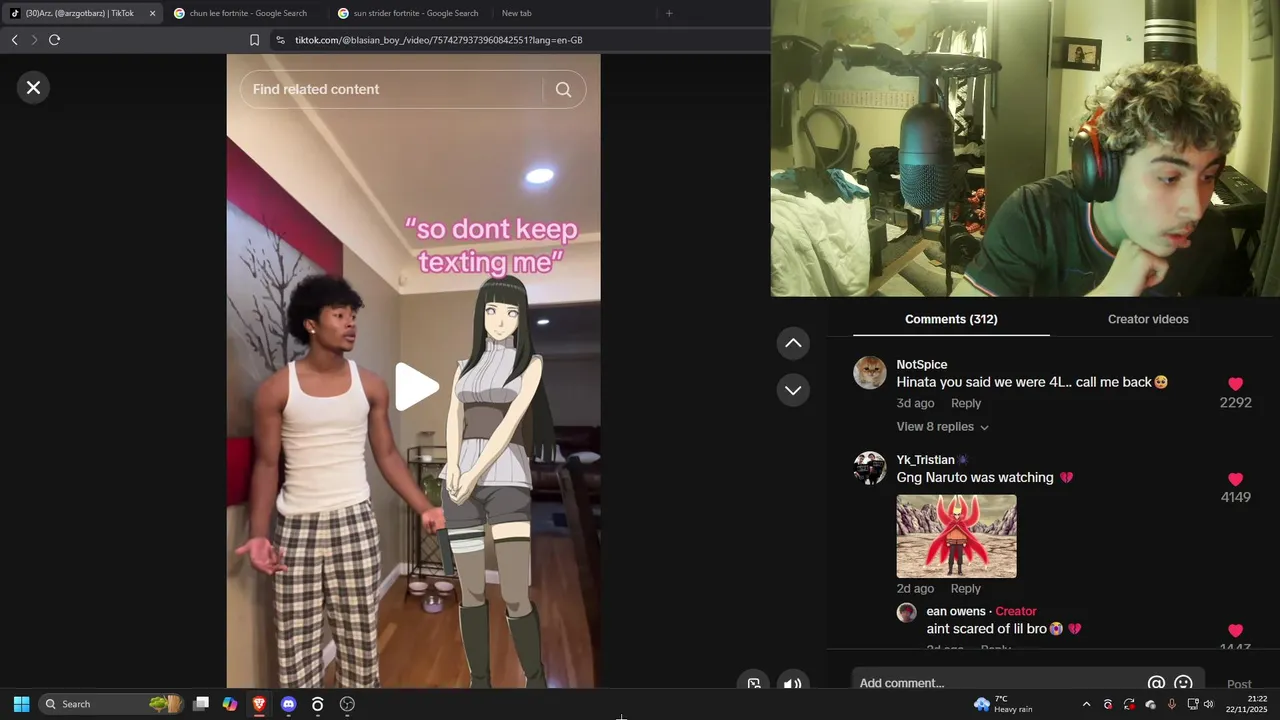Image resolution: width=1280 pixels, height=720 pixels.
Task: Close the TikTok browser tab
Action: pos(152,13)
